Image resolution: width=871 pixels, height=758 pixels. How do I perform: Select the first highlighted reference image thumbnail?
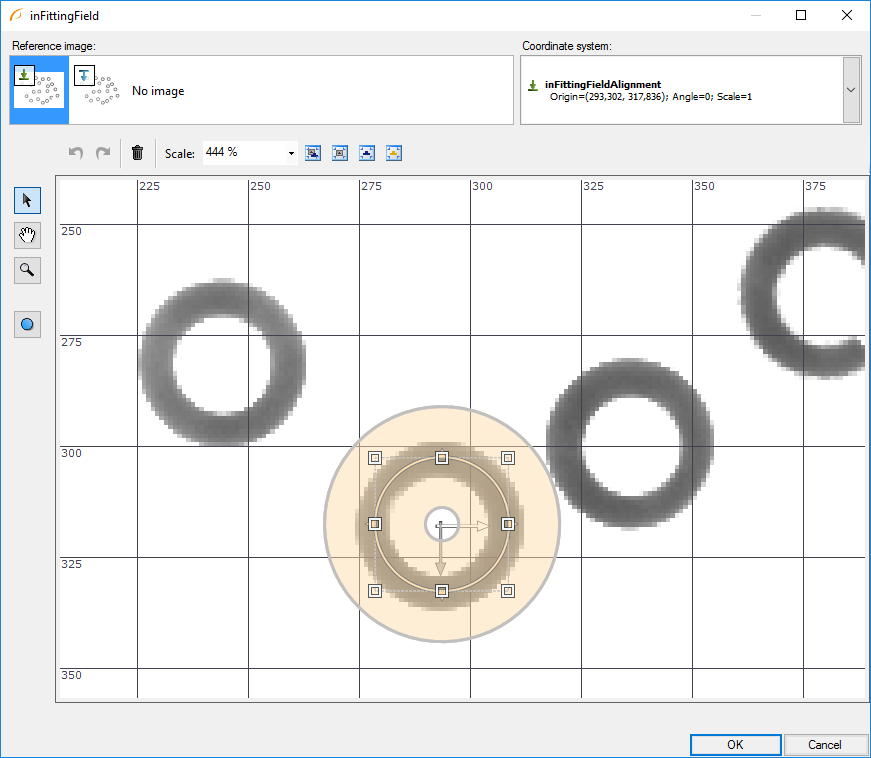click(39, 90)
